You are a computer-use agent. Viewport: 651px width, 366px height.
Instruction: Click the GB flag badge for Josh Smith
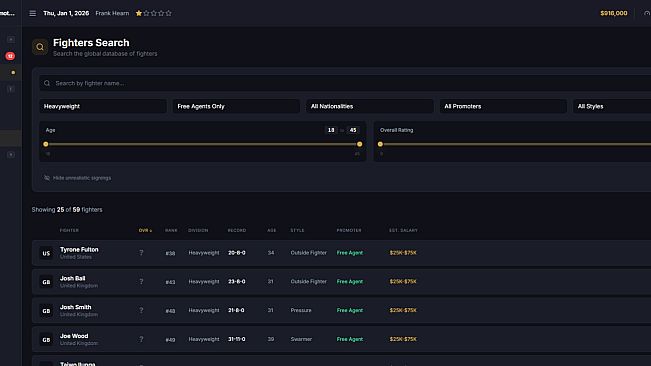click(x=46, y=311)
